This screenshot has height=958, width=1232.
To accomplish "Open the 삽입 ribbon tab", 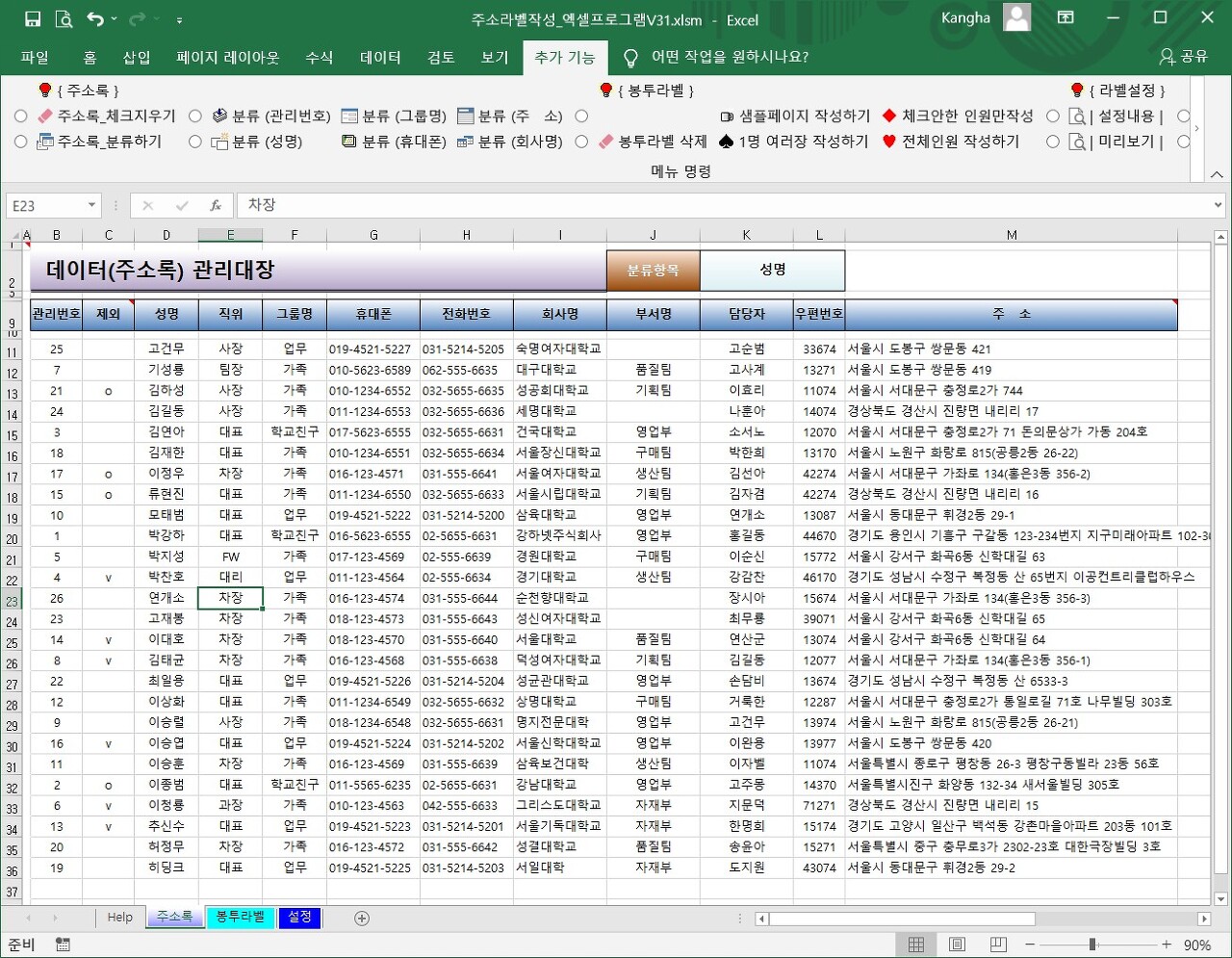I will point(137,58).
